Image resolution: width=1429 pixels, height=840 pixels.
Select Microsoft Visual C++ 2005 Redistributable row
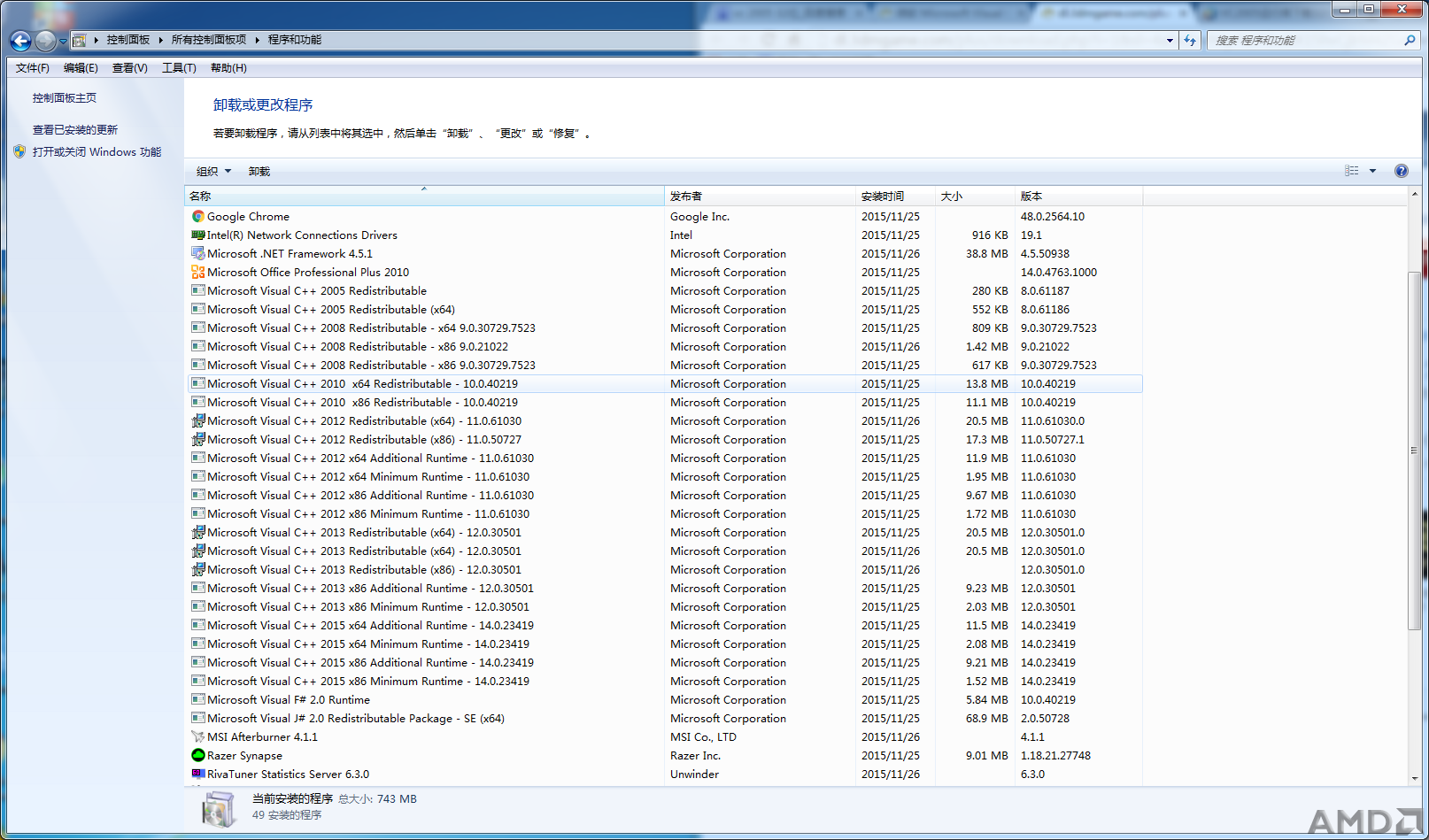pos(665,290)
